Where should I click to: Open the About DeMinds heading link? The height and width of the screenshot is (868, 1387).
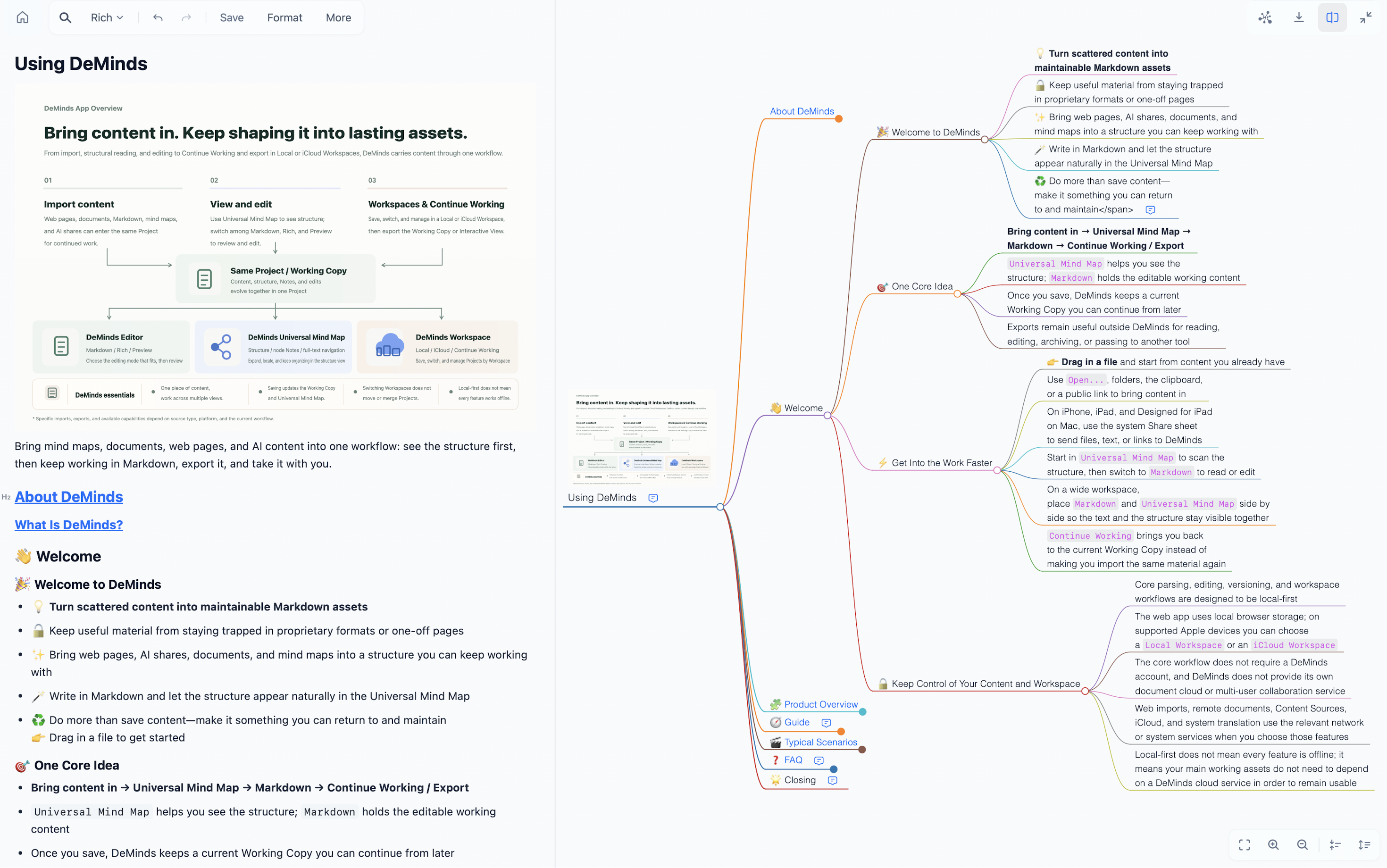coord(69,497)
